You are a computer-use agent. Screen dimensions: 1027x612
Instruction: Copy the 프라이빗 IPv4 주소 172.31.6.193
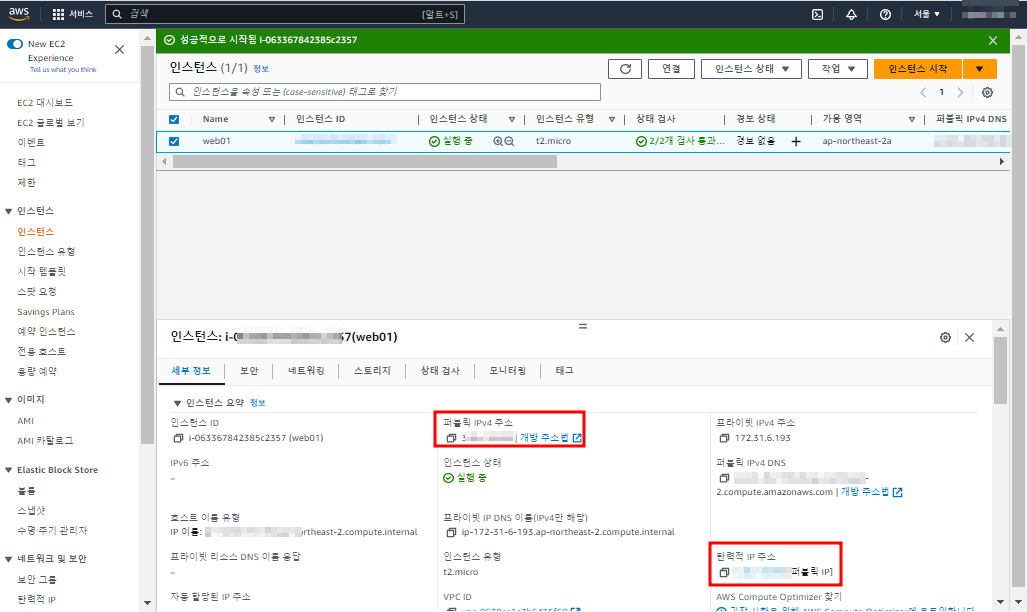724,438
